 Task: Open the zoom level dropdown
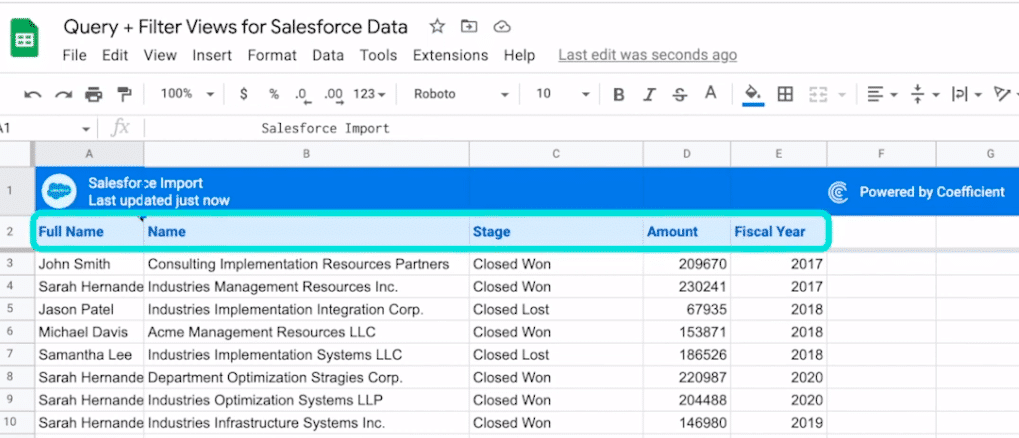coord(188,94)
